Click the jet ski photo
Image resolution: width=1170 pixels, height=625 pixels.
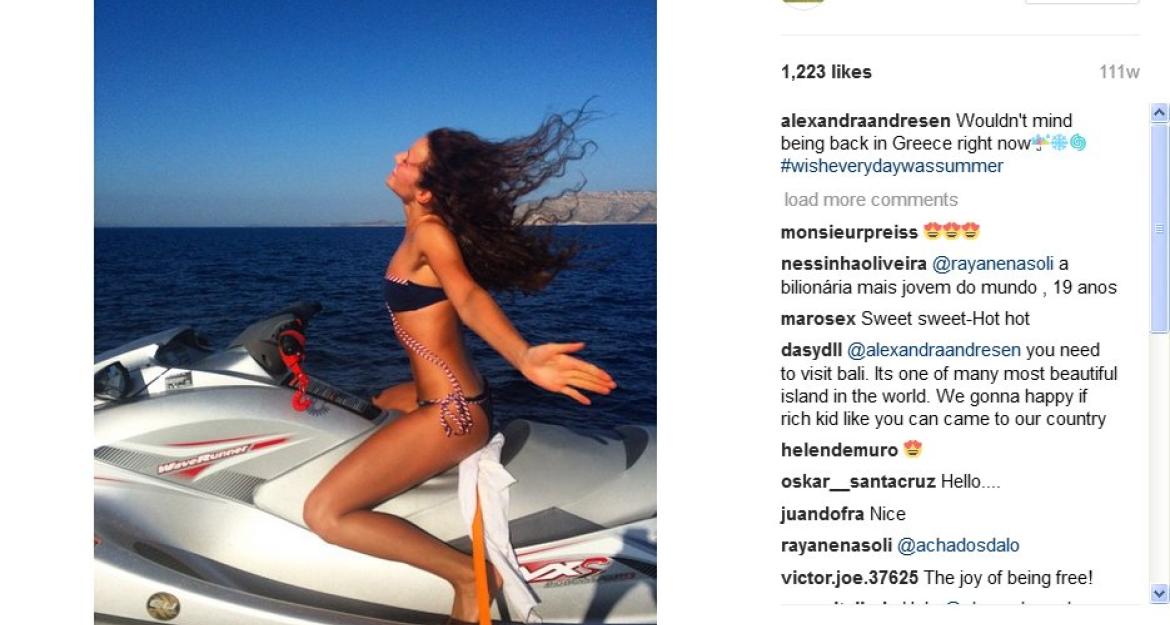(x=375, y=312)
